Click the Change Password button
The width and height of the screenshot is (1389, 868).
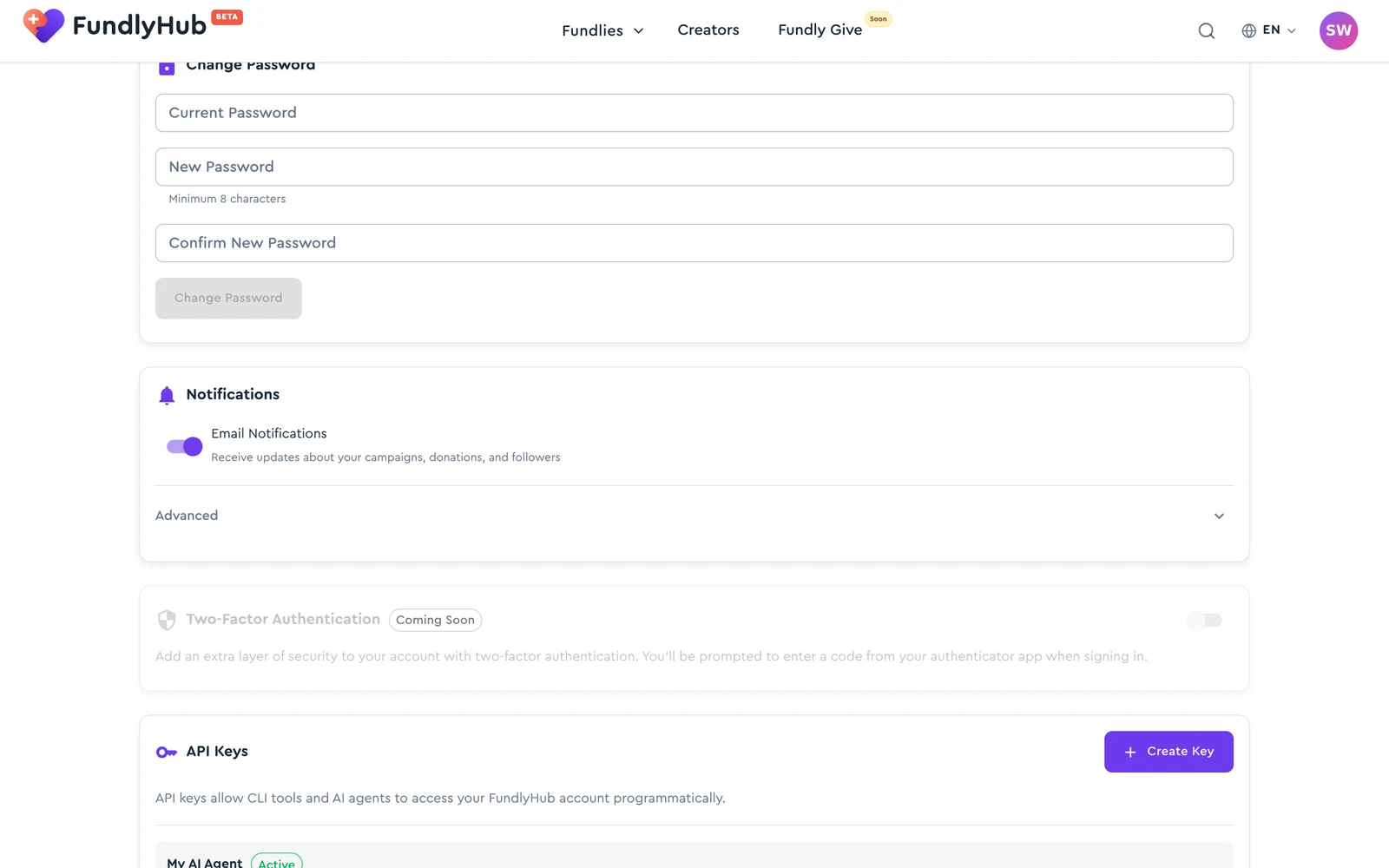(x=228, y=299)
